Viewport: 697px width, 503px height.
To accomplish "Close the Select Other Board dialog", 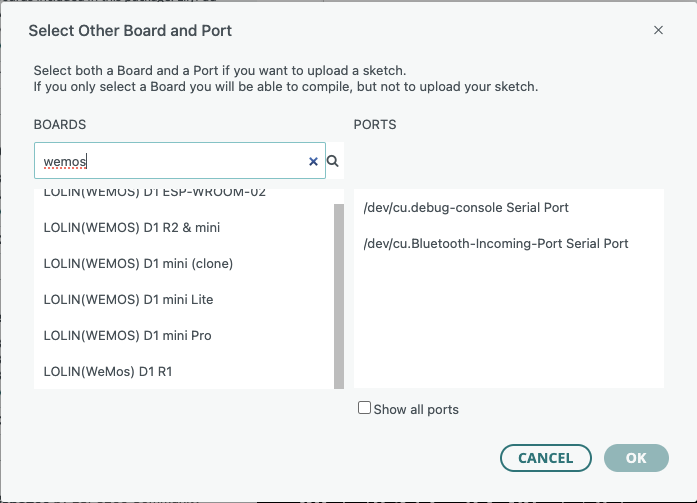I will coord(658,30).
